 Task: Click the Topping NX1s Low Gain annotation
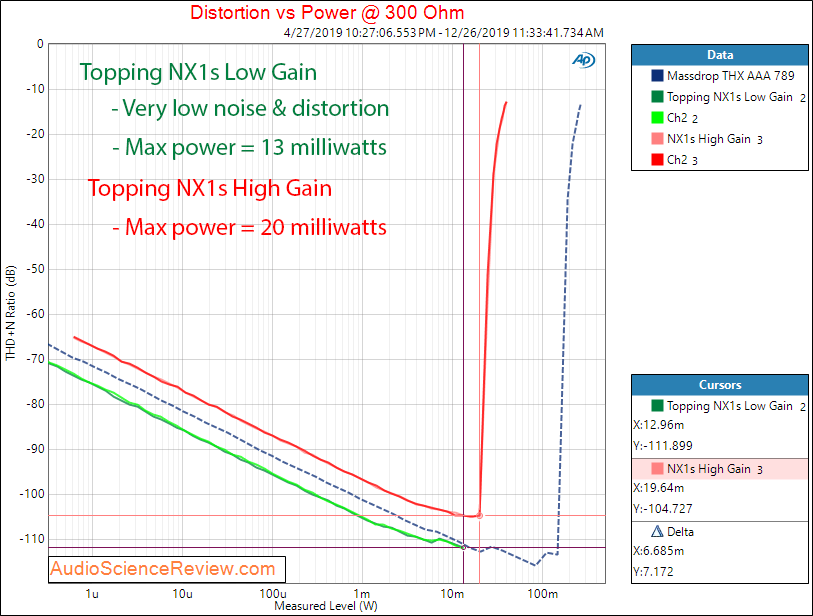pyautogui.click(x=198, y=73)
